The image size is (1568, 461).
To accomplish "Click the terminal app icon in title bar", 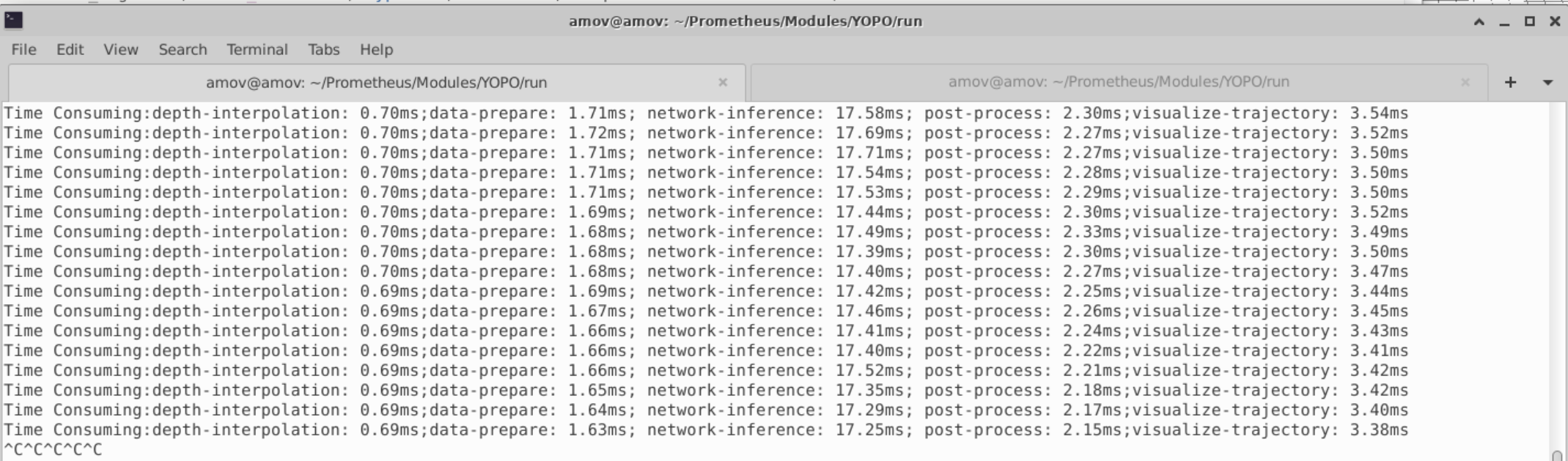I will click(x=13, y=21).
